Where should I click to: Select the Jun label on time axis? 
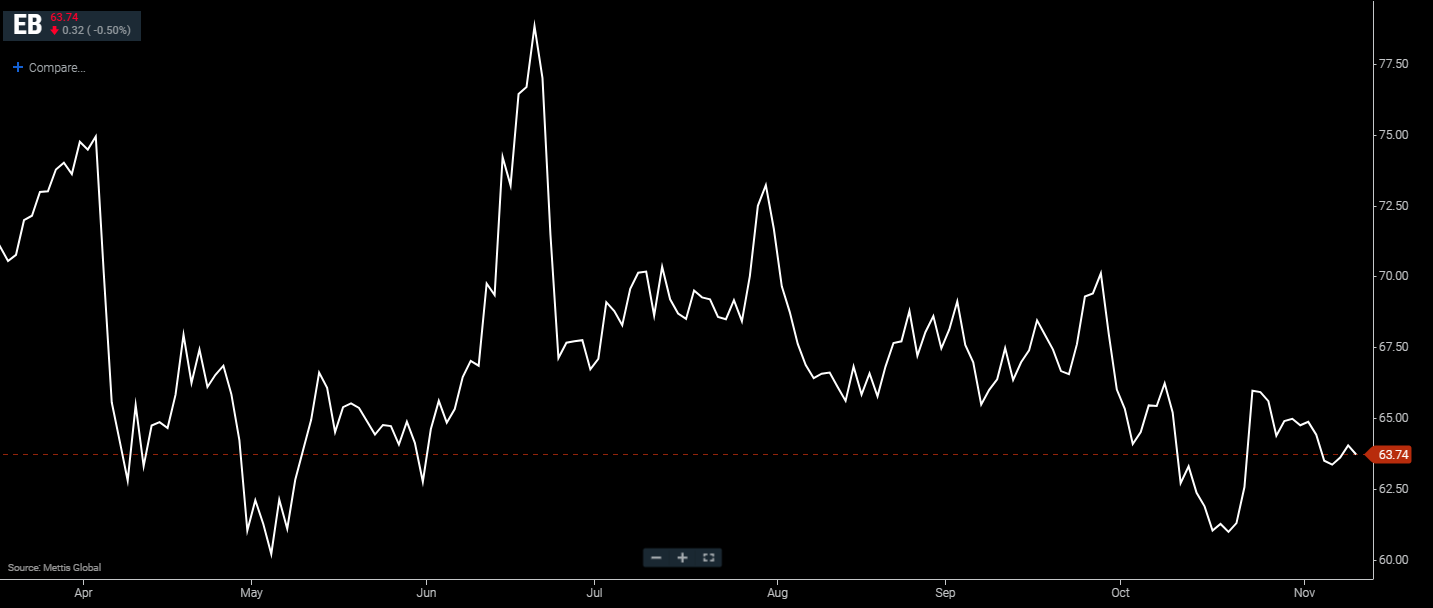pyautogui.click(x=427, y=593)
